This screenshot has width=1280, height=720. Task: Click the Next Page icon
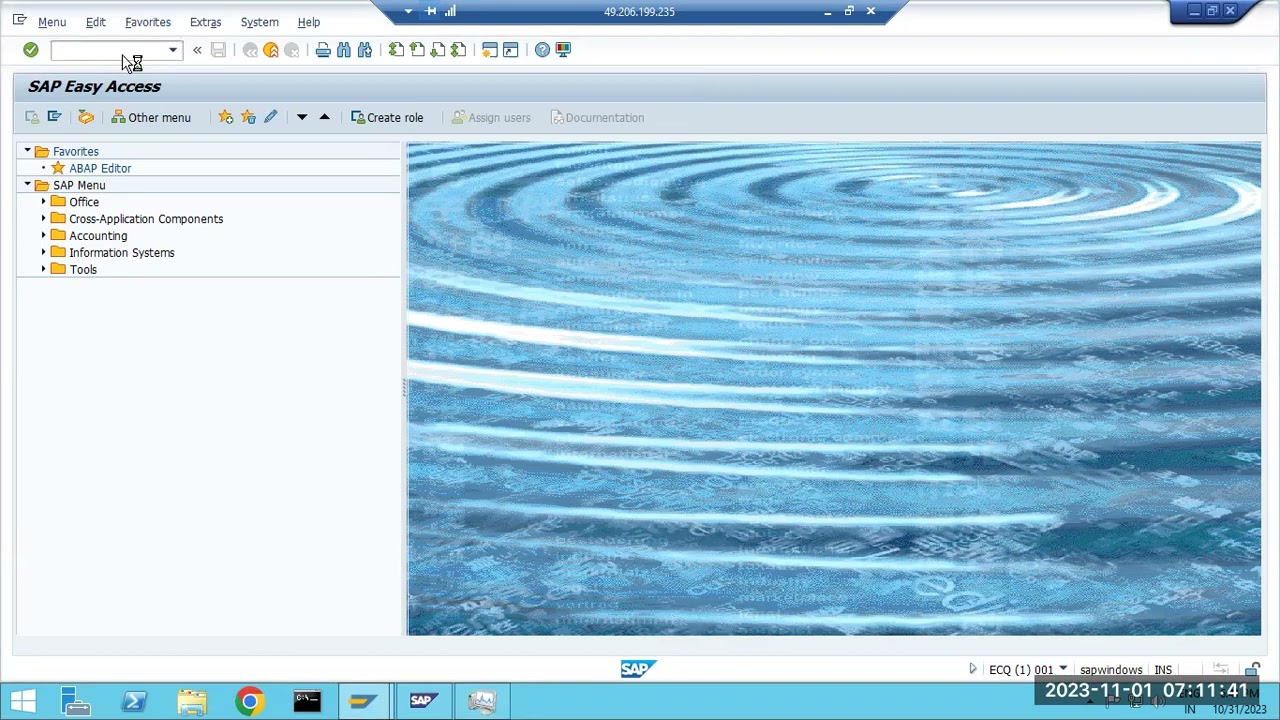point(438,50)
